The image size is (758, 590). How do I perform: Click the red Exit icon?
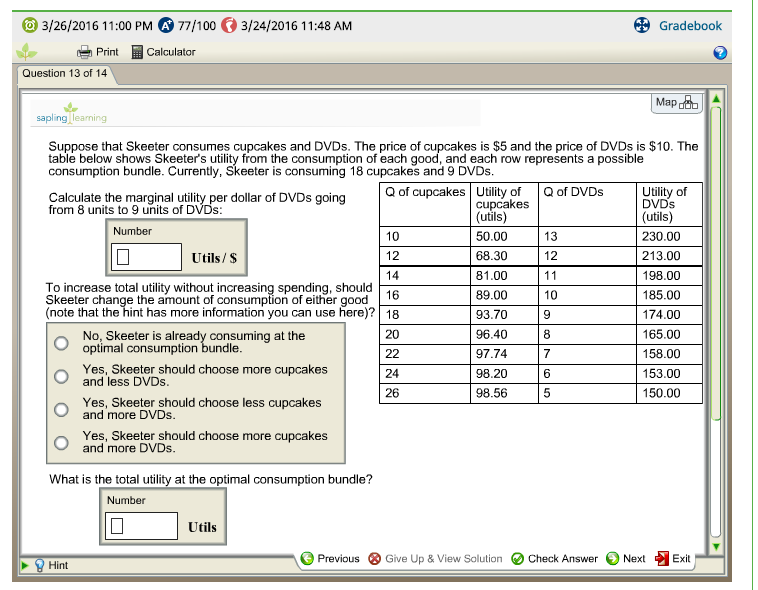(661, 559)
